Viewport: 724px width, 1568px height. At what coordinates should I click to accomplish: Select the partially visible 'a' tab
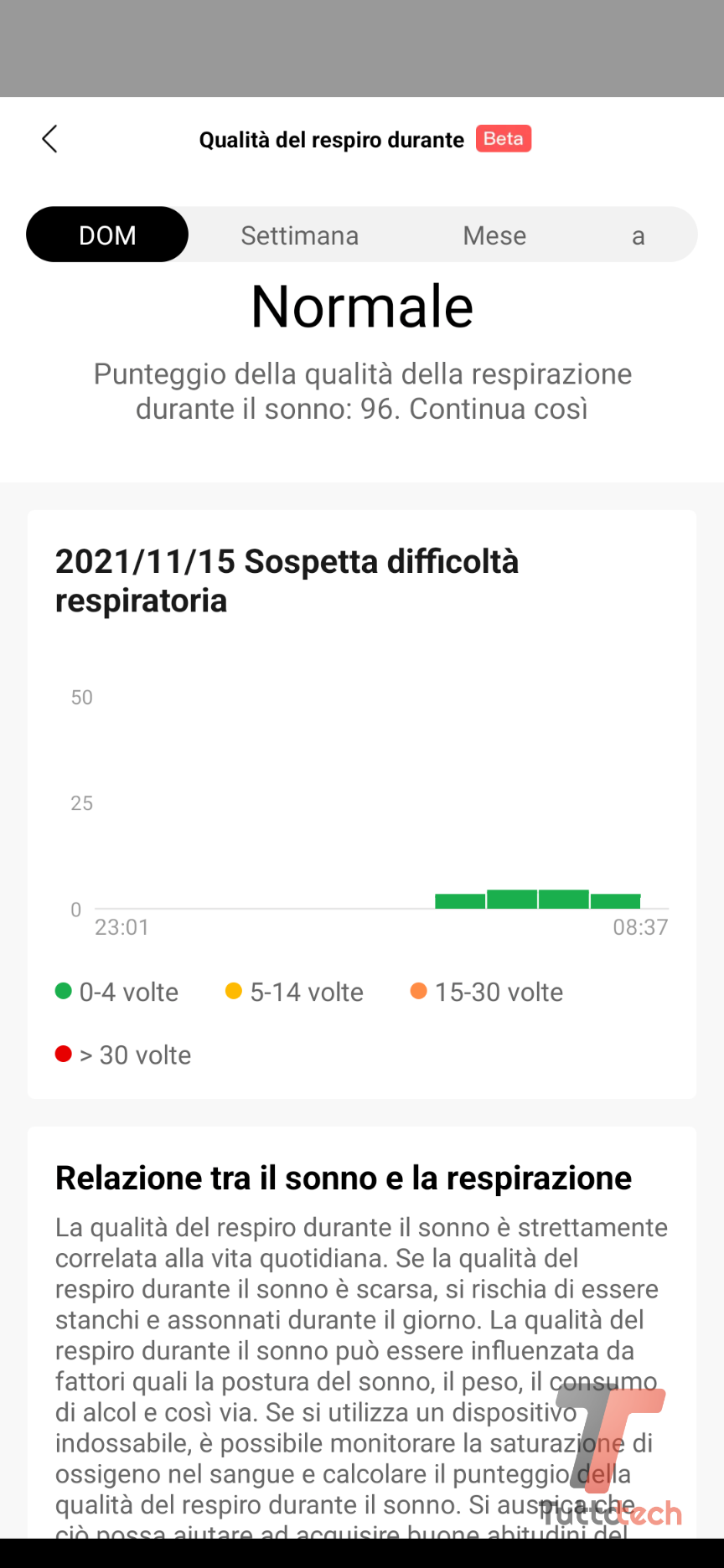638,236
